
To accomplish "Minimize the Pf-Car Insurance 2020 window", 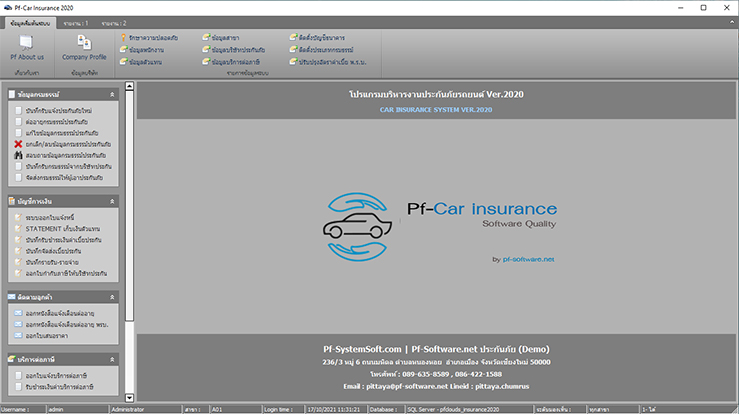I will point(681,8).
